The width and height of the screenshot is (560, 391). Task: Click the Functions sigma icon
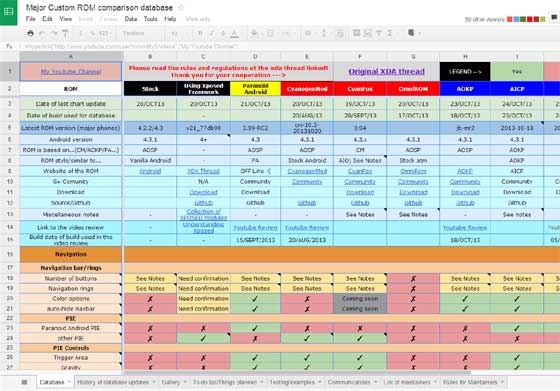tap(390, 33)
